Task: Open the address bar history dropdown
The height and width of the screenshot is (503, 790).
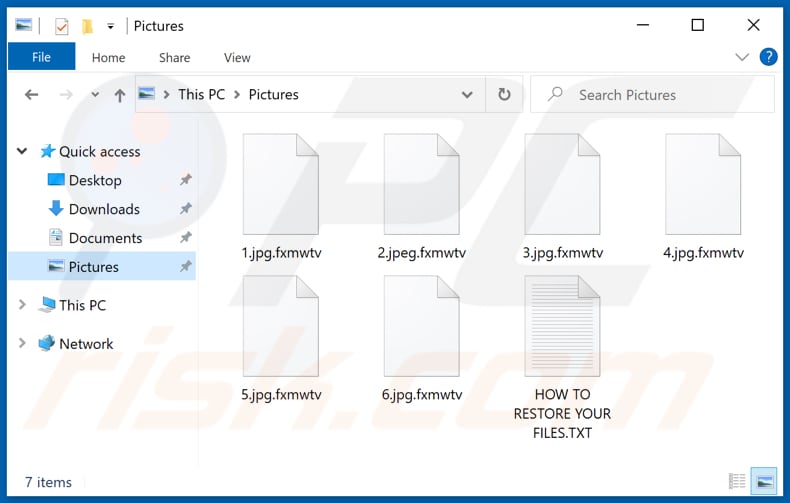Action: click(x=467, y=95)
